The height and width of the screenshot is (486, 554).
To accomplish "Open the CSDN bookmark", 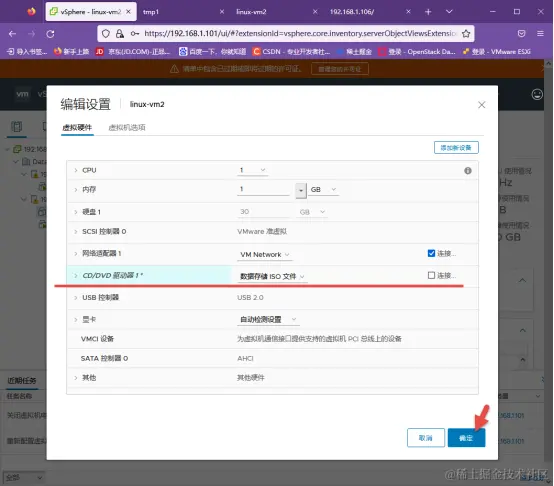I will [x=291, y=52].
